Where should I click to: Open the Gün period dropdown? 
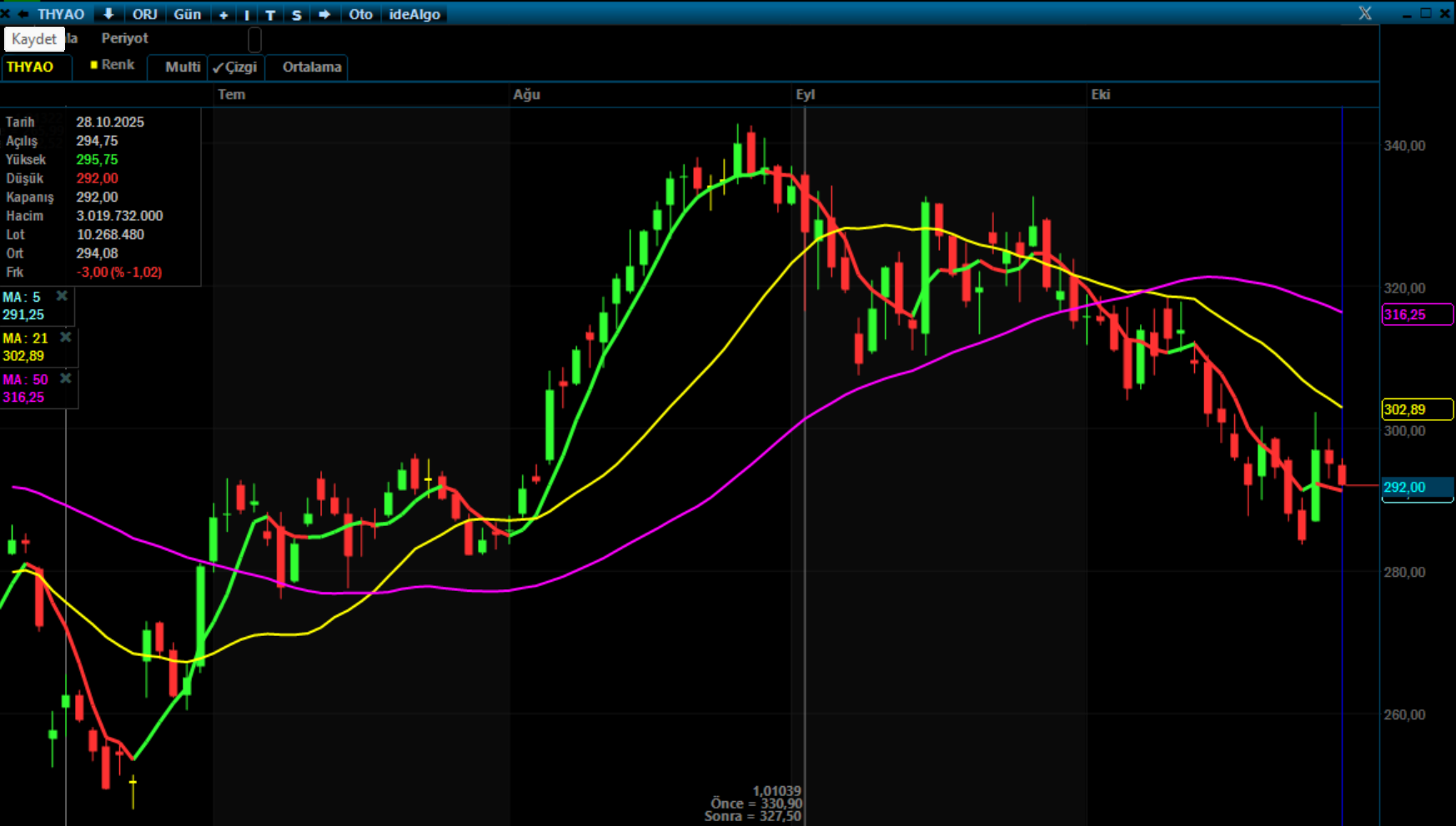tap(187, 14)
